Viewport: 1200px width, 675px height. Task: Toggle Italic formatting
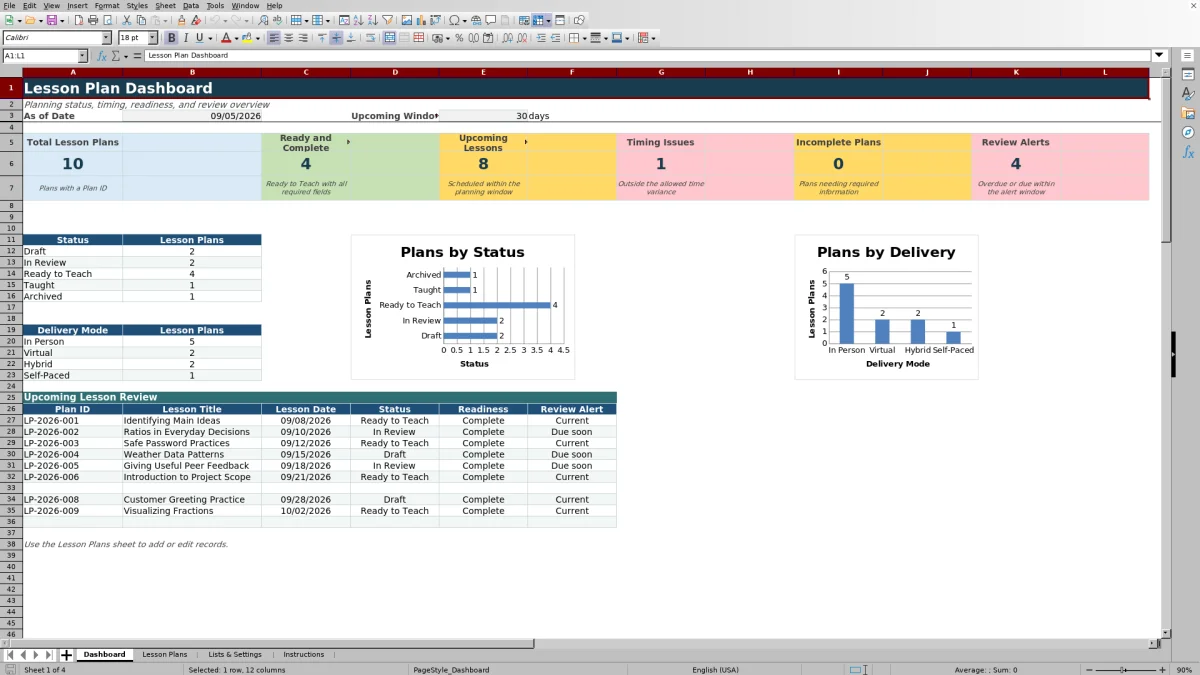[186, 38]
